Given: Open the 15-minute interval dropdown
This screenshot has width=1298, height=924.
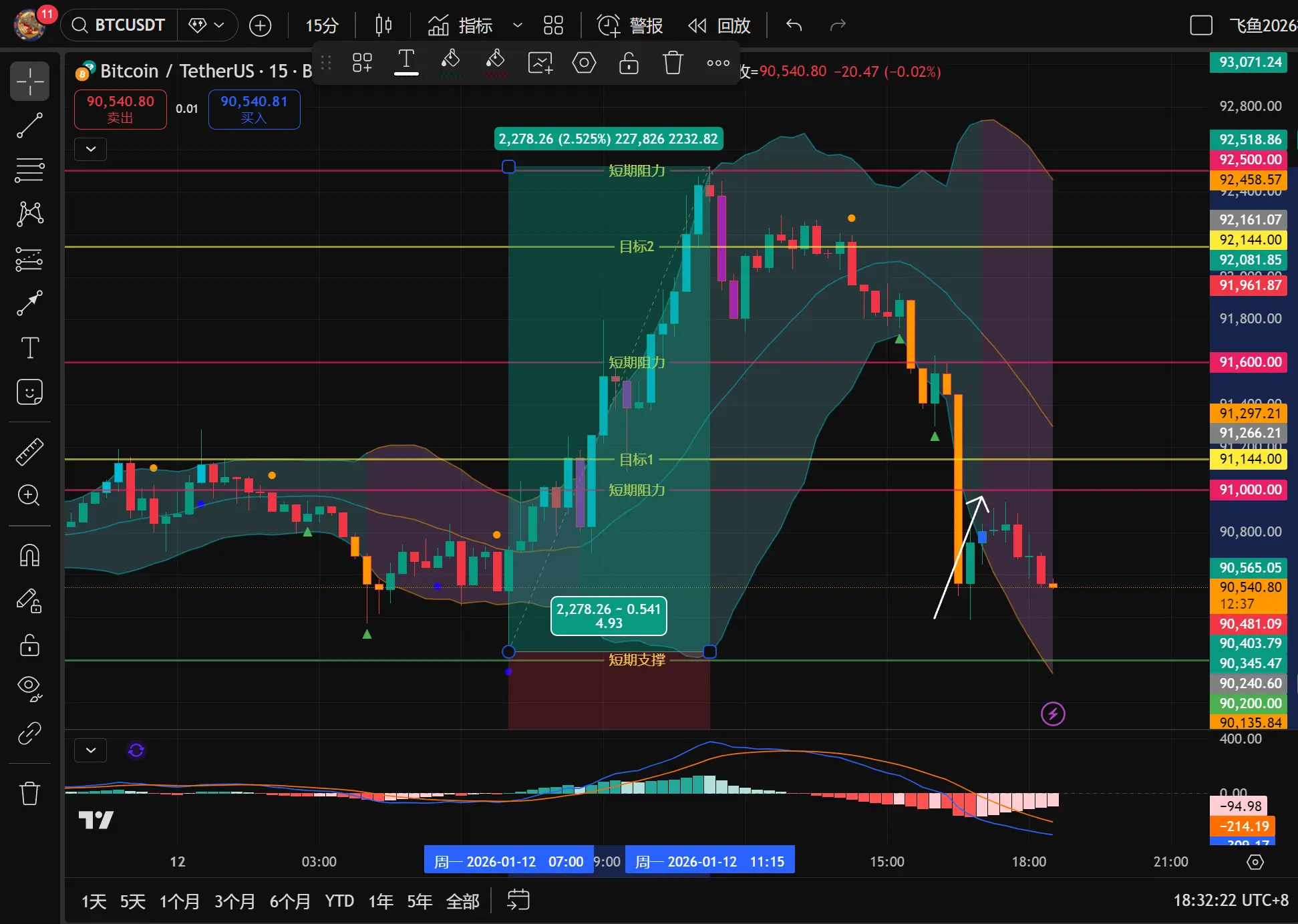Looking at the screenshot, I should click(x=322, y=25).
